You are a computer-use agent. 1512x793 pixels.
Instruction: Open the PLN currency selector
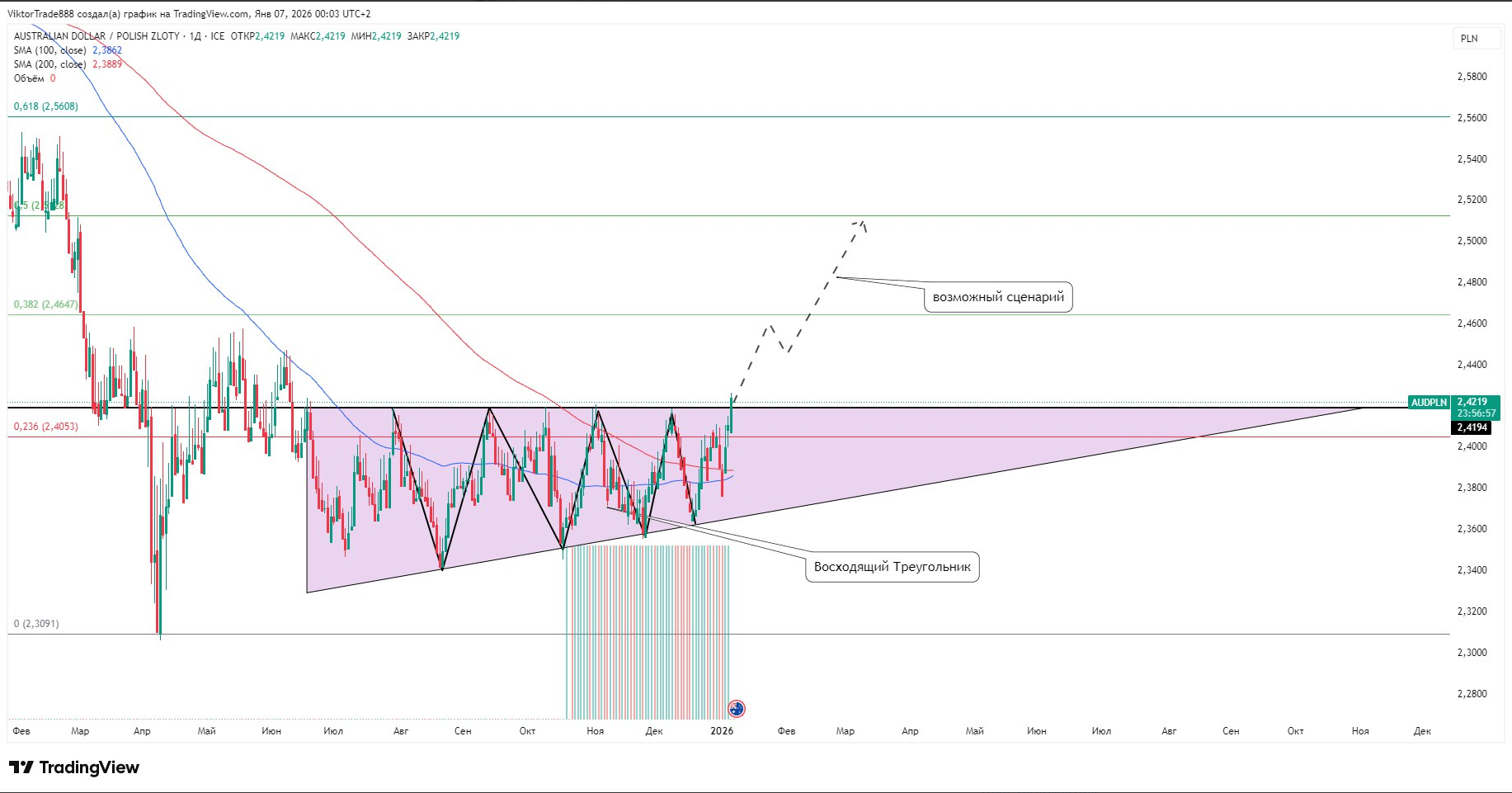point(1469,39)
